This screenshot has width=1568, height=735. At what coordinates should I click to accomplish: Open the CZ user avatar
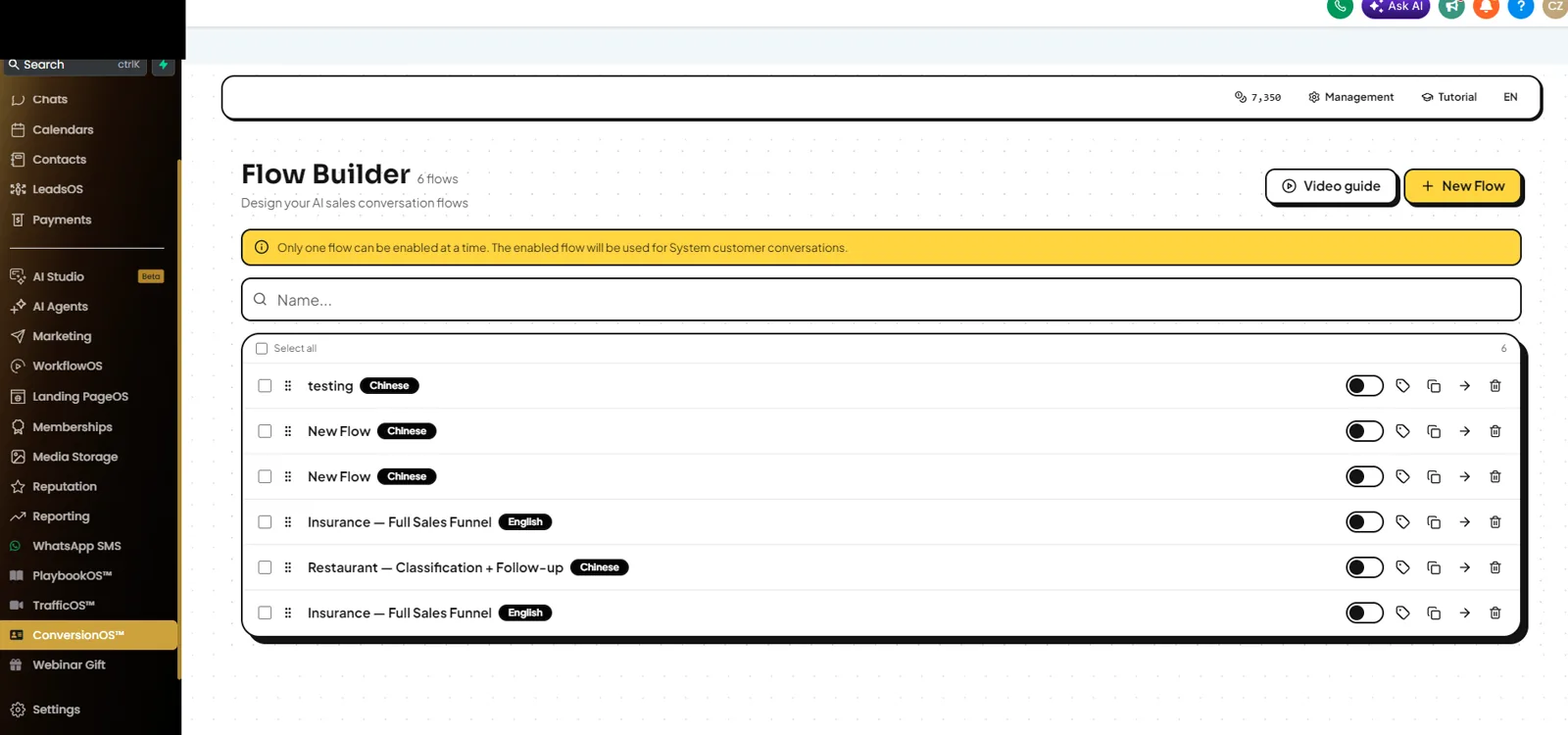coord(1555,7)
